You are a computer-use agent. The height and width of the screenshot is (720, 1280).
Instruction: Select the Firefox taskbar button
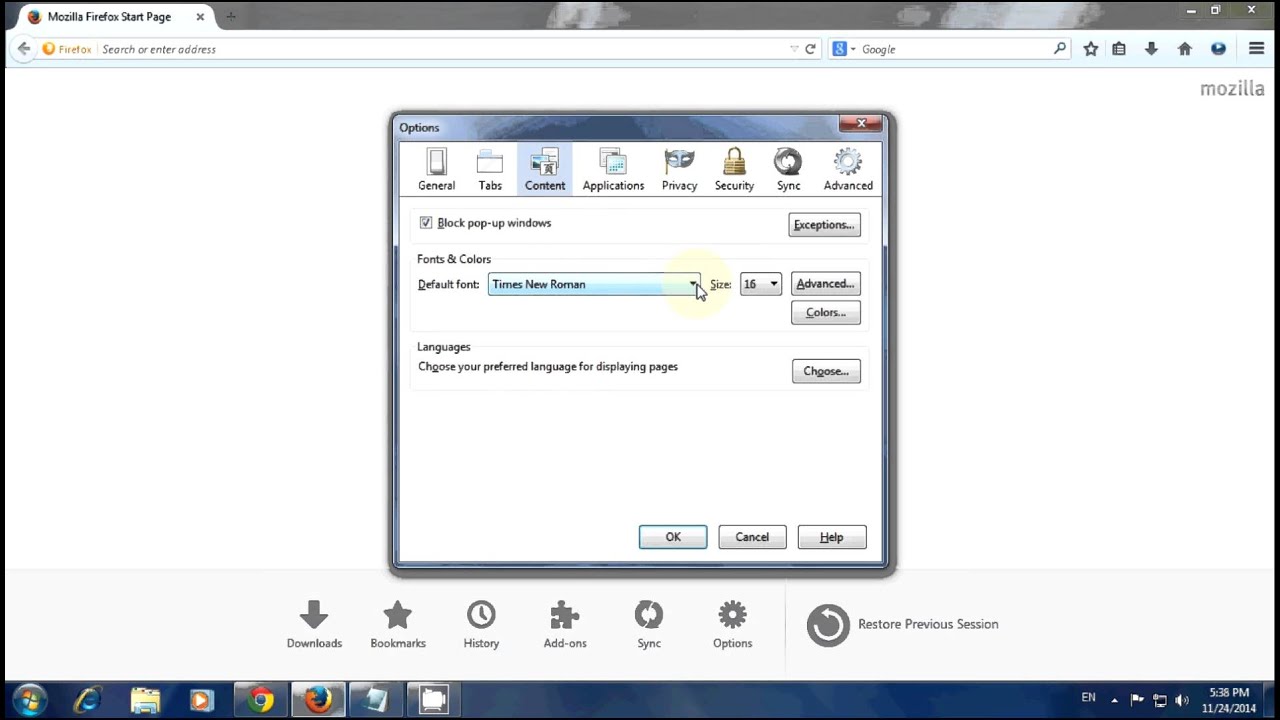click(318, 700)
